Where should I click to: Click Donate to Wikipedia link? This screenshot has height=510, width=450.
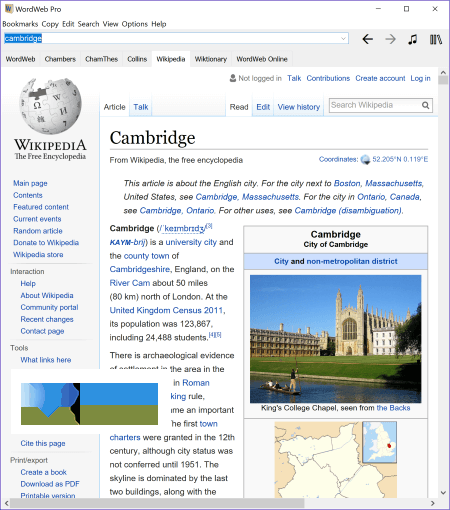(x=46, y=243)
